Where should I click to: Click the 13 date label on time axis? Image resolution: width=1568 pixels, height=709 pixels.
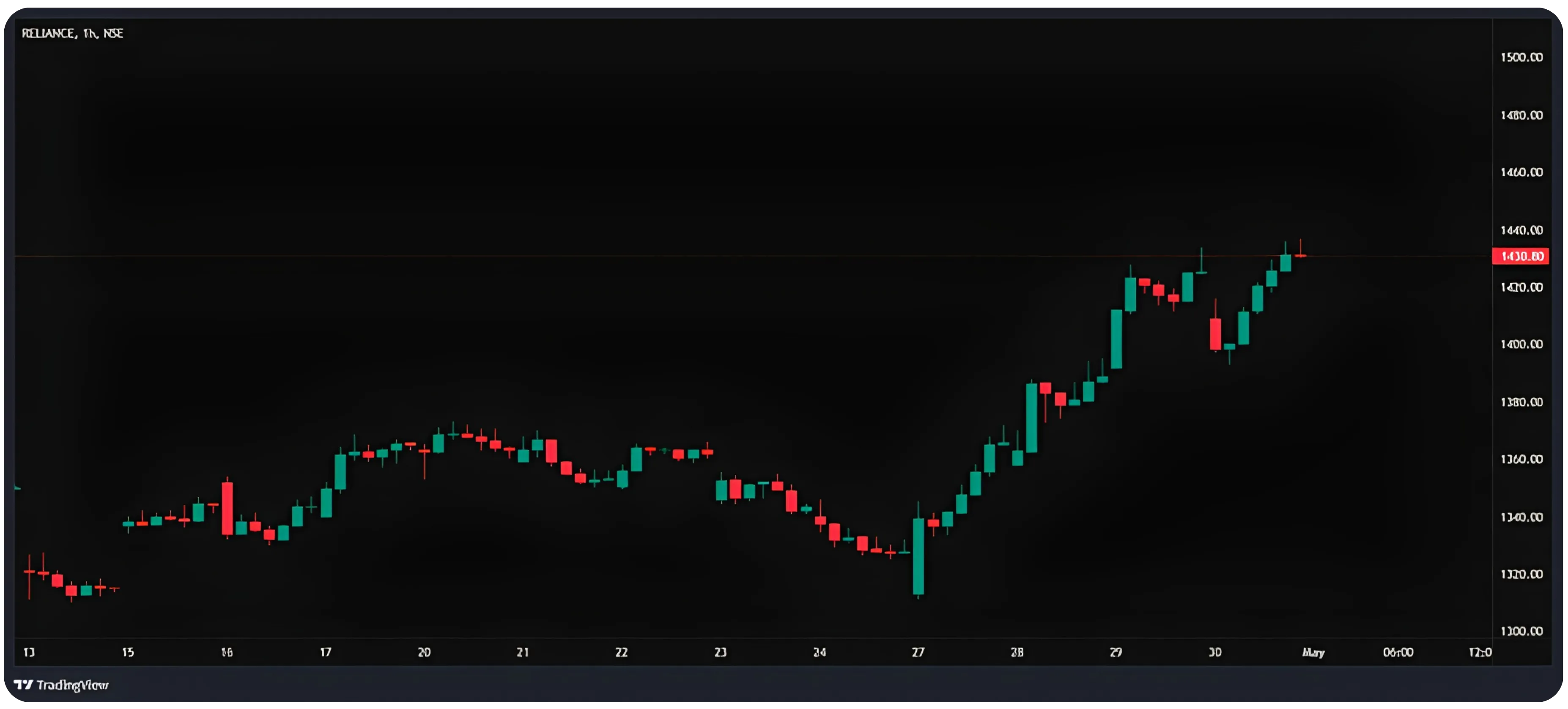tap(29, 652)
